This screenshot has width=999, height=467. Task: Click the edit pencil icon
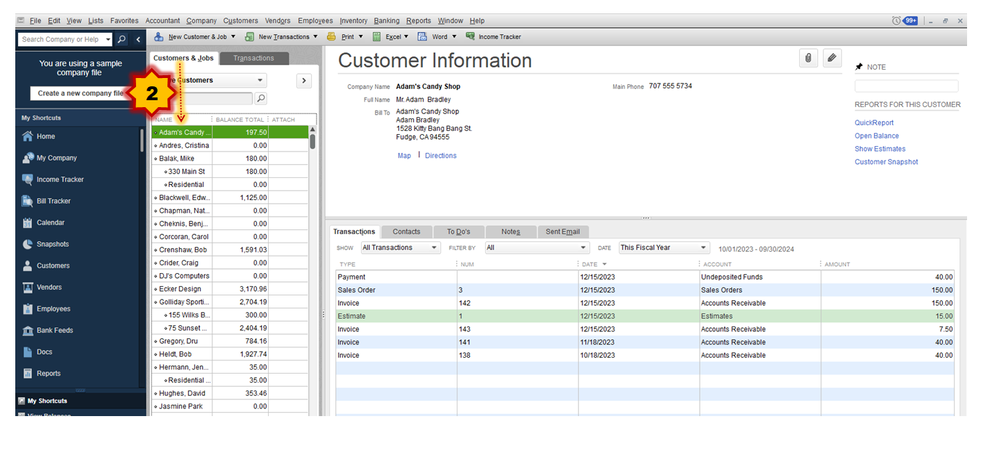(831, 58)
